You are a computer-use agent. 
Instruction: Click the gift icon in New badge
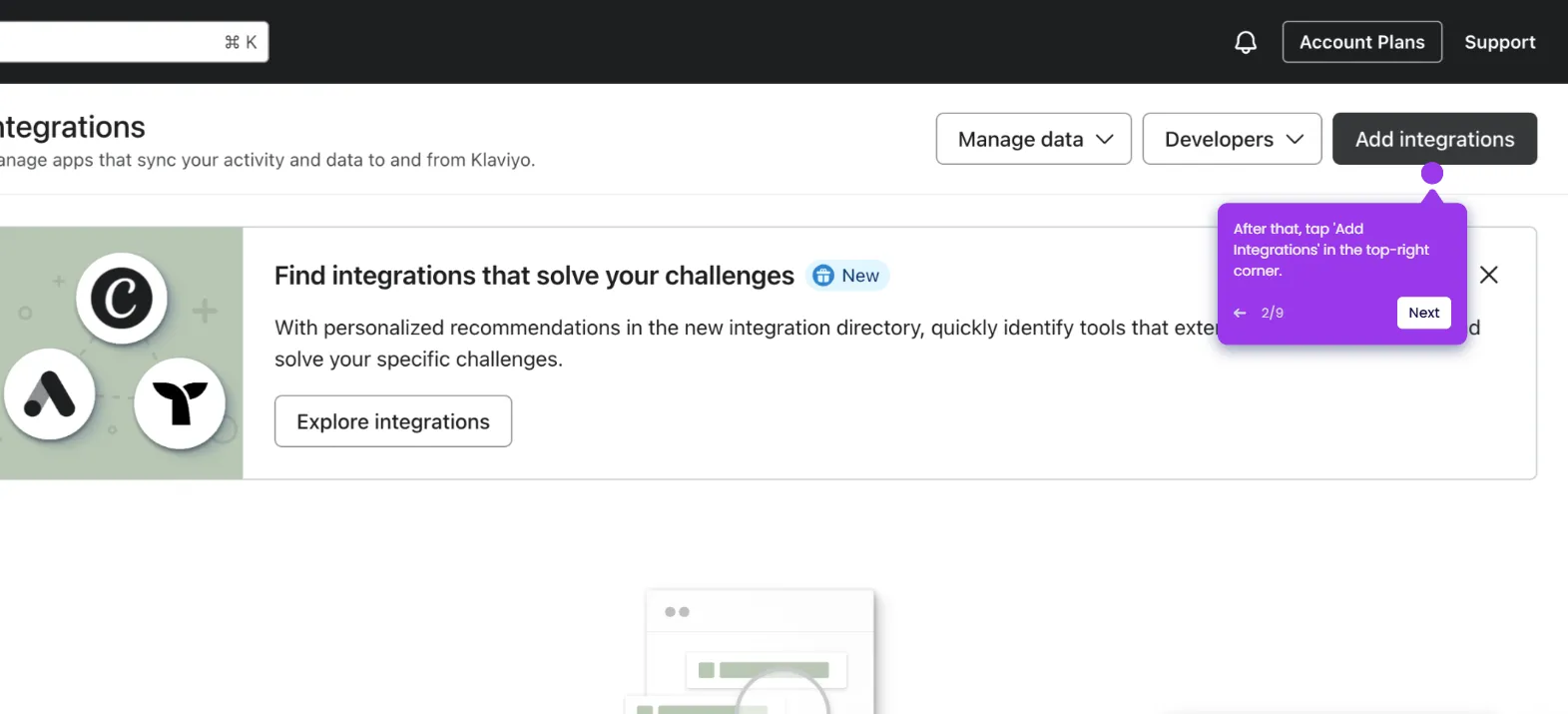coord(823,276)
